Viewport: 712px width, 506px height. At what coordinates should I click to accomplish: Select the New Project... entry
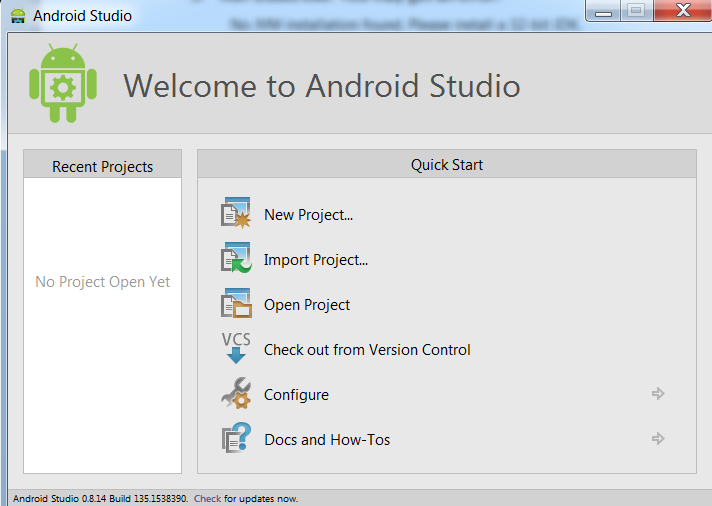308,215
